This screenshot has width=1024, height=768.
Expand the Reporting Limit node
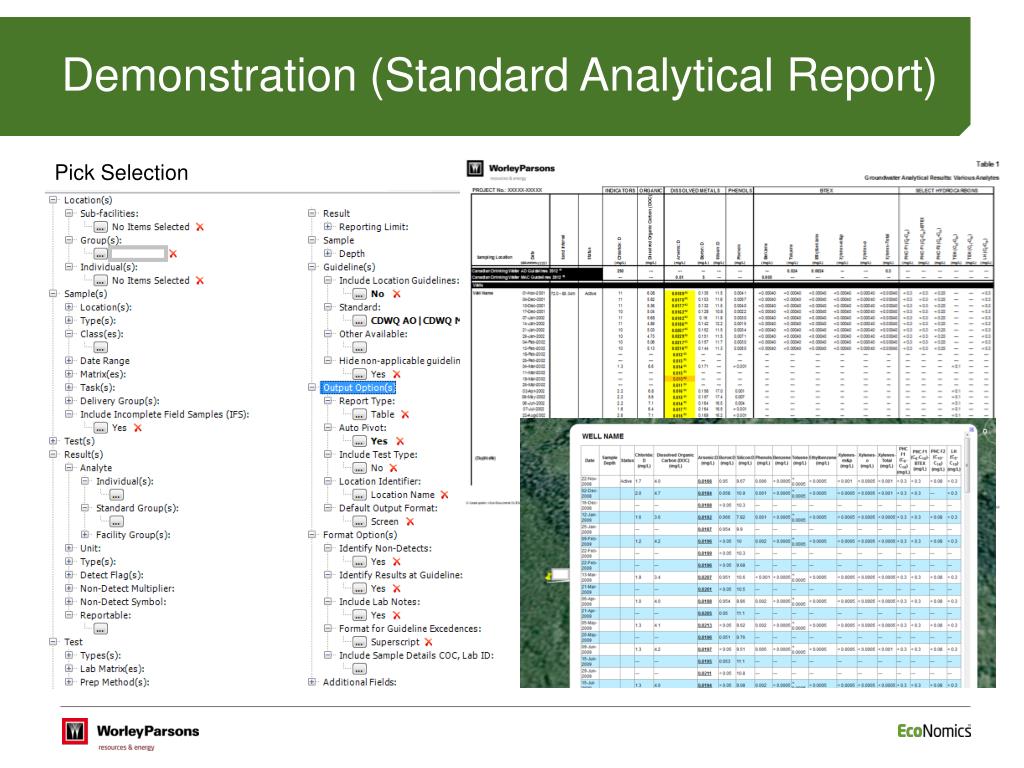(328, 227)
